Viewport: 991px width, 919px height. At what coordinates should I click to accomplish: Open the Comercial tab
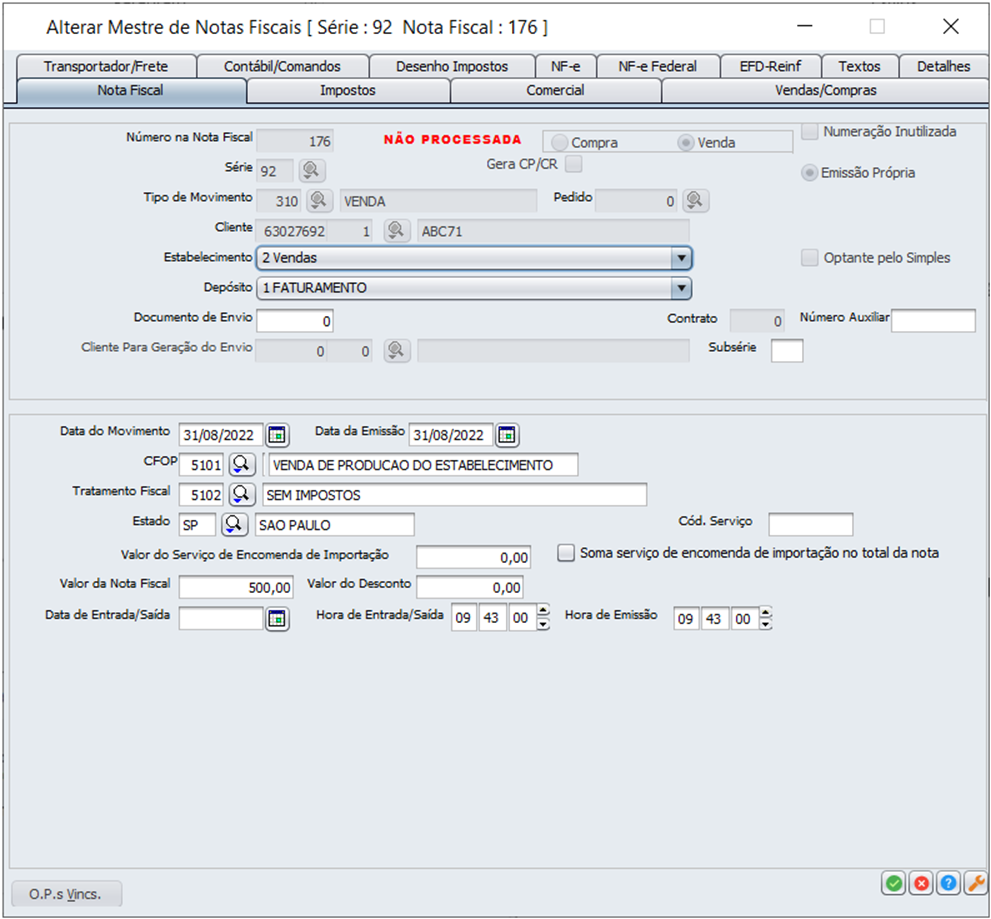(556, 90)
